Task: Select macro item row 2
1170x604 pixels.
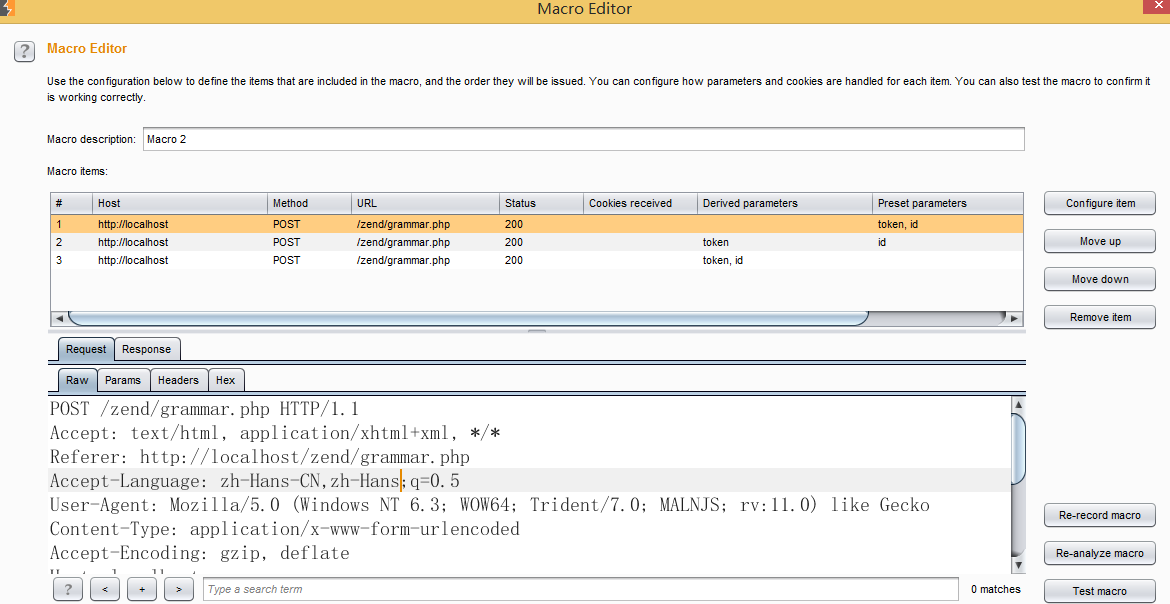Action: click(536, 242)
